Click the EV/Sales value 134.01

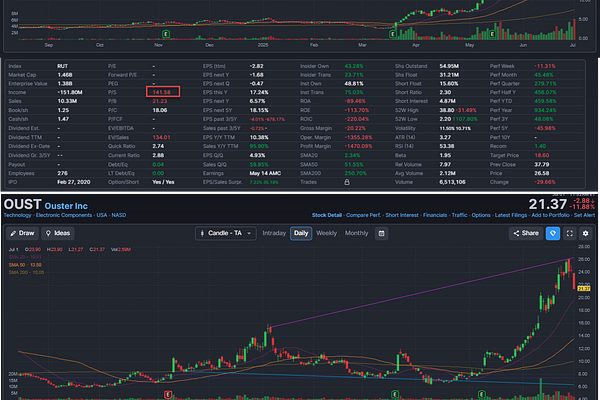pos(161,137)
